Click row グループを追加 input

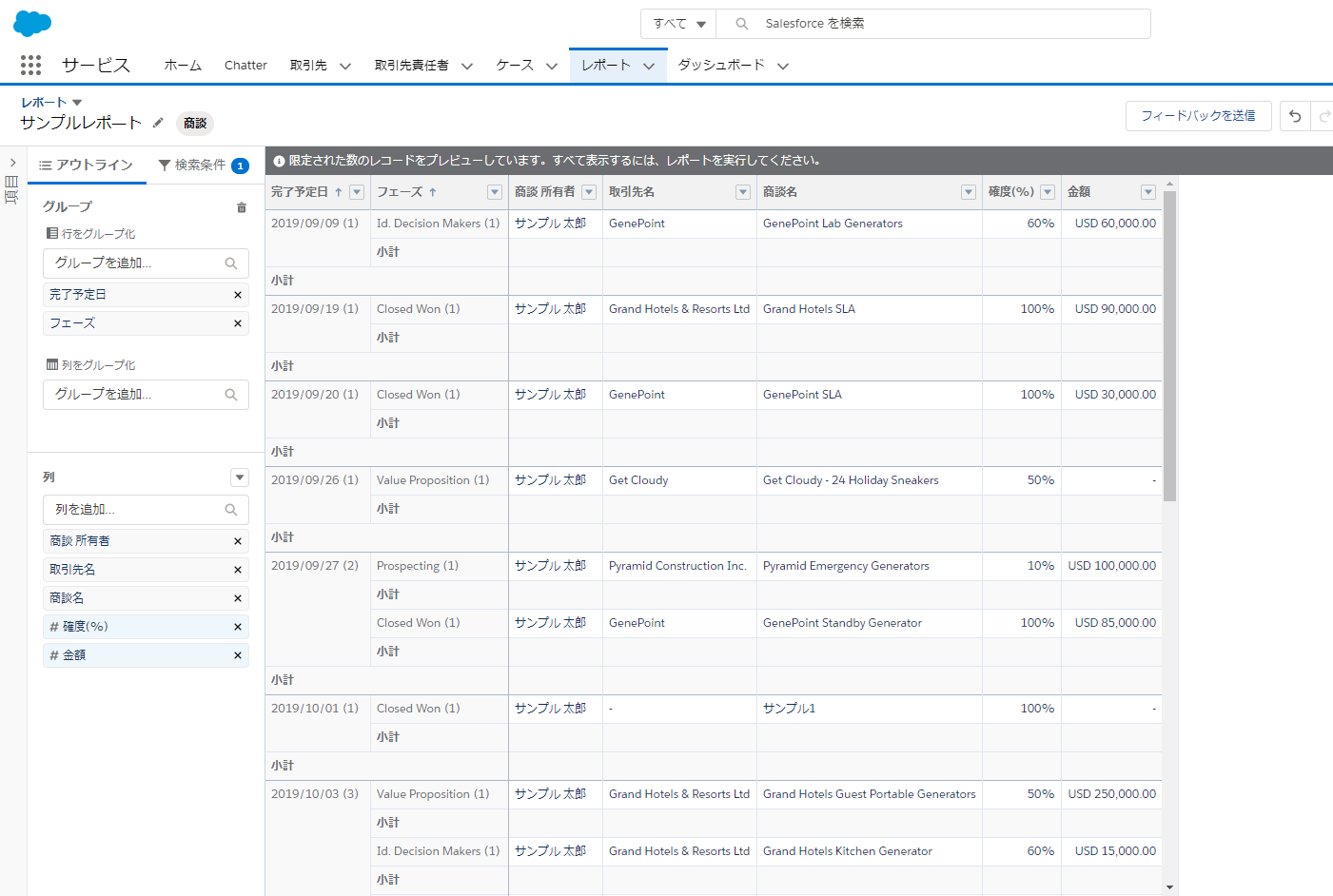(146, 263)
